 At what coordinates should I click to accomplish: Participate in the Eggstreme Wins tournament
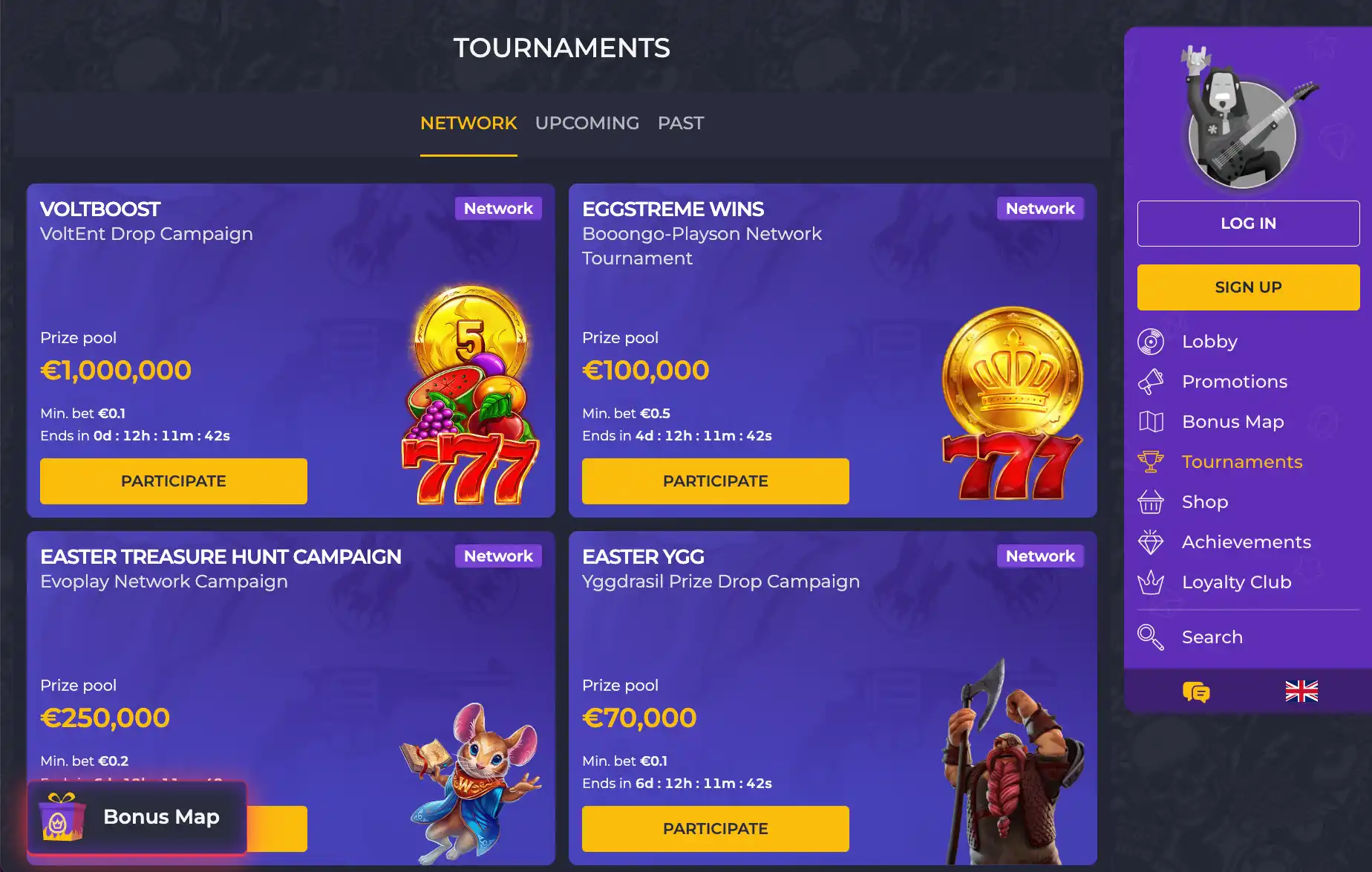point(716,481)
